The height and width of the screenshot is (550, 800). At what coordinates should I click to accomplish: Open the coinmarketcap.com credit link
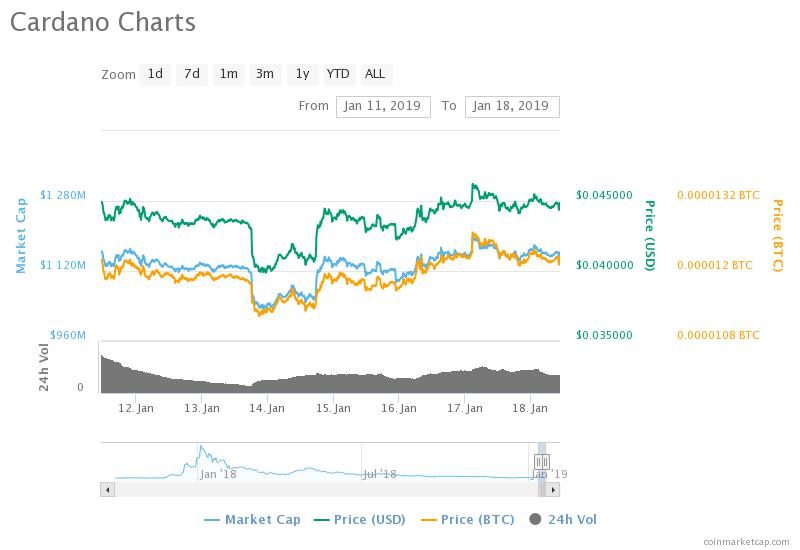pos(746,542)
